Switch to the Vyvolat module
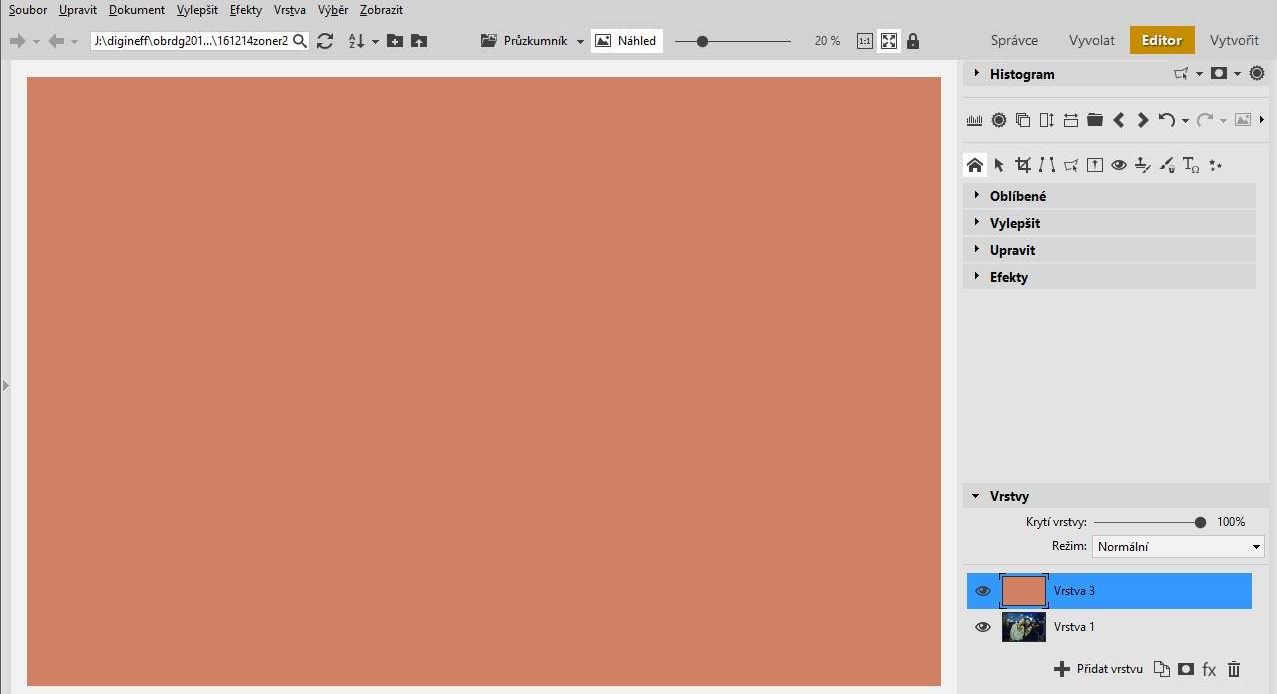This screenshot has height=694, width=1277. [x=1092, y=40]
